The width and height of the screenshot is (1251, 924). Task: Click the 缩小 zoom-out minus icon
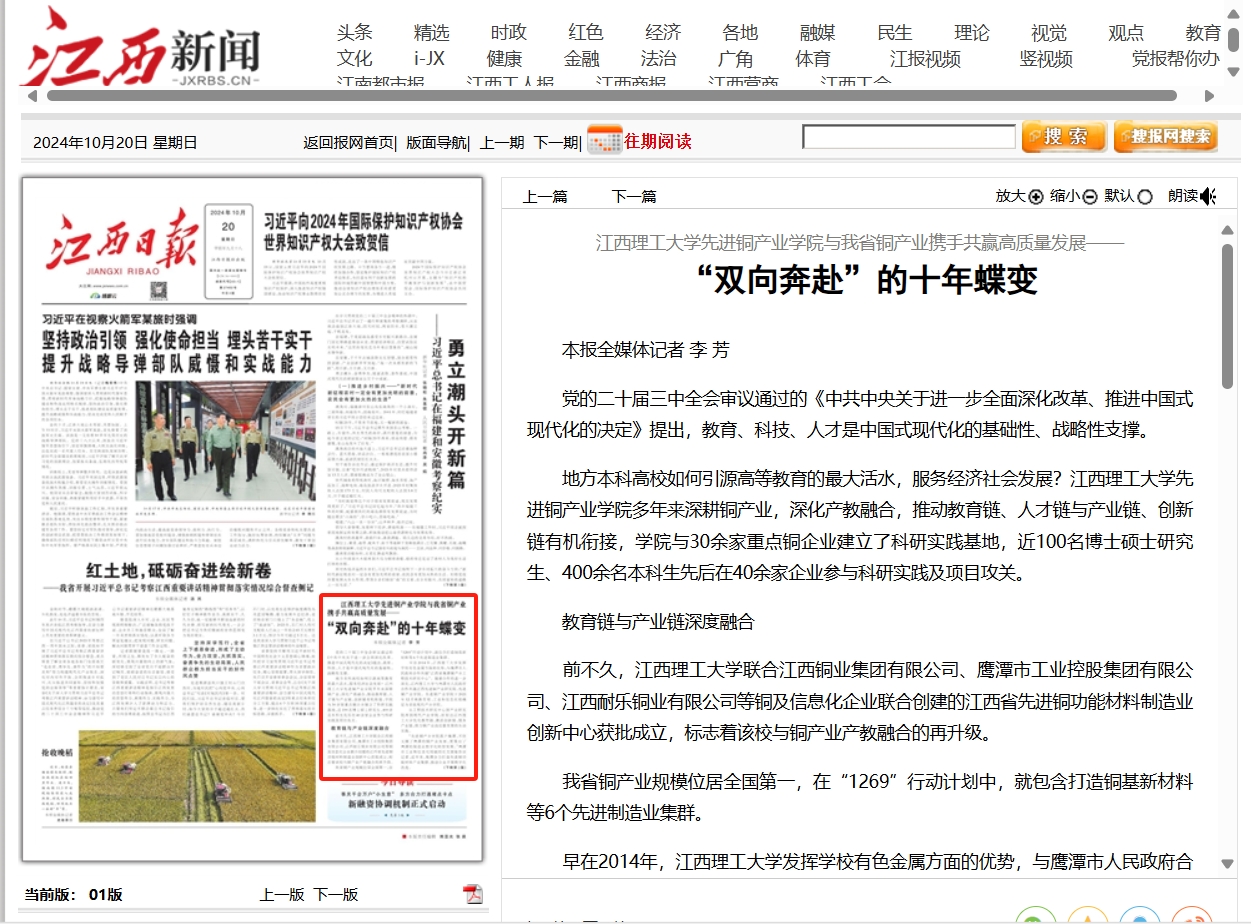coord(1090,197)
